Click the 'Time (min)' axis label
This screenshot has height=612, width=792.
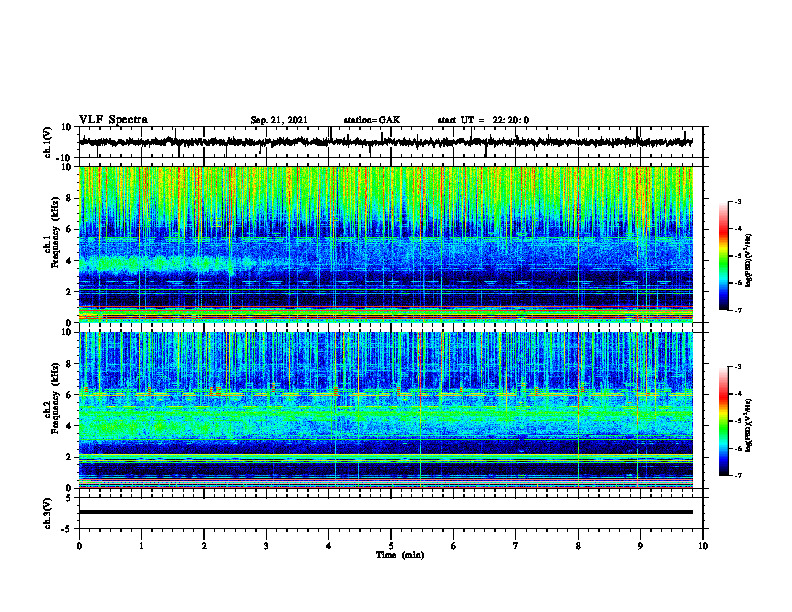point(400,555)
